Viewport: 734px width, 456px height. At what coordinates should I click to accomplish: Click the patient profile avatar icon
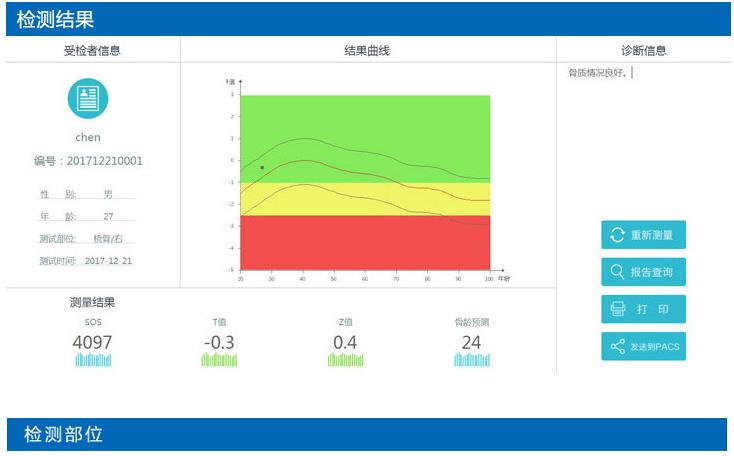[88, 99]
